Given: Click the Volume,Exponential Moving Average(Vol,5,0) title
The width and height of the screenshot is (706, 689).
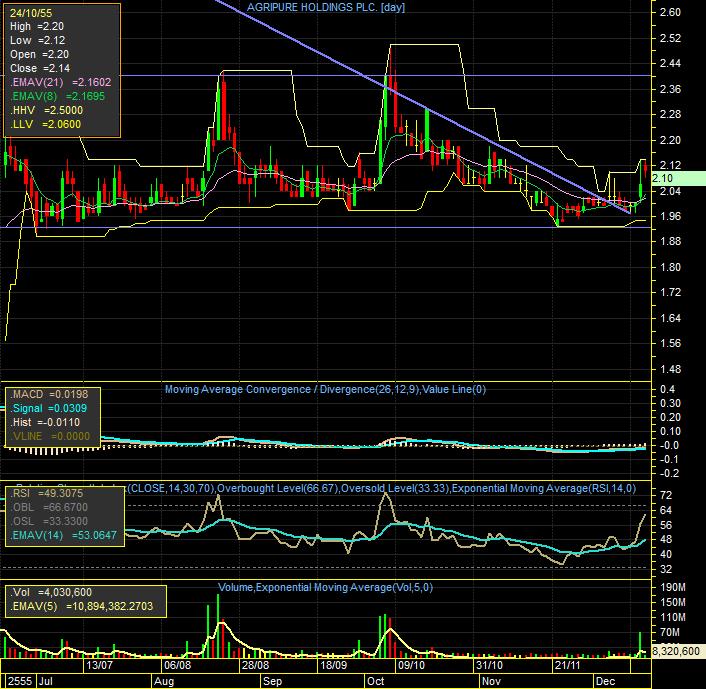Looking at the screenshot, I should pyautogui.click(x=325, y=588).
